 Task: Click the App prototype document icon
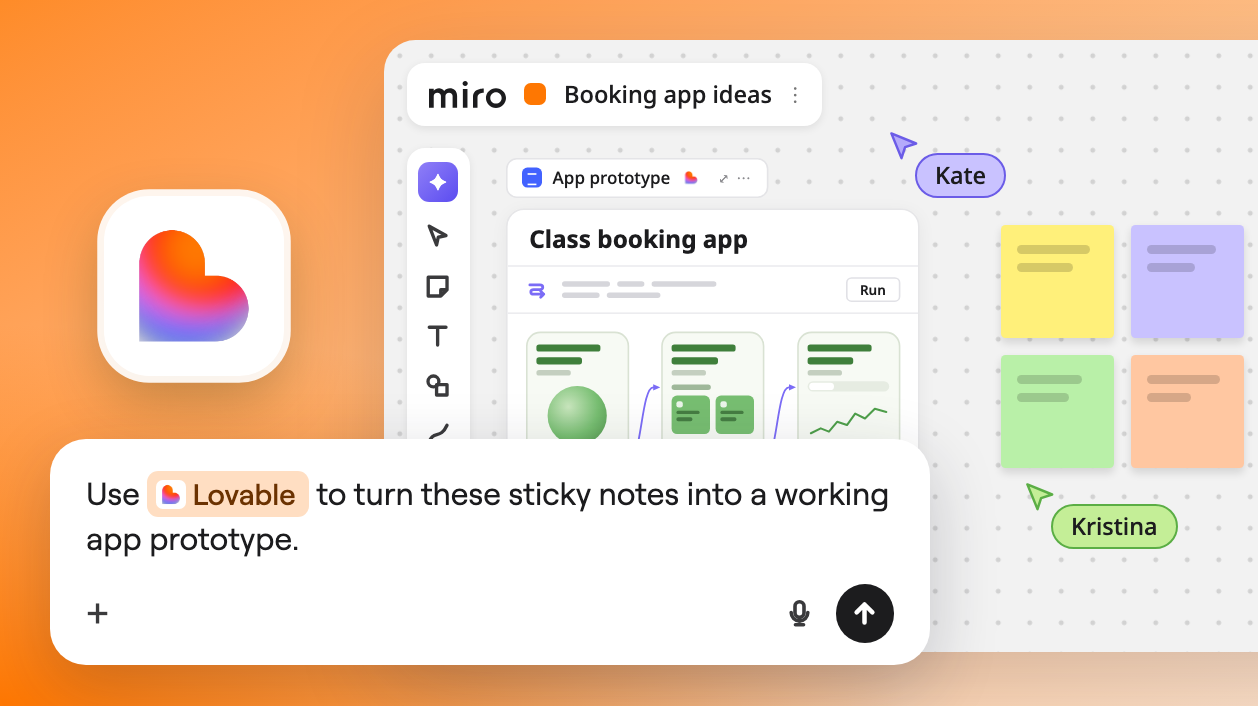click(532, 178)
